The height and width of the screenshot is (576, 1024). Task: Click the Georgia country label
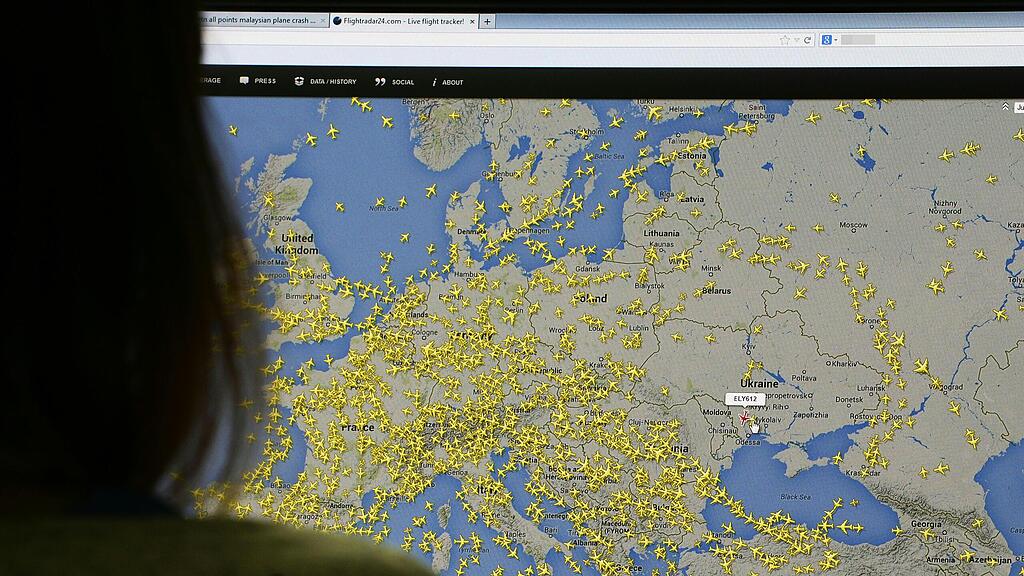click(x=926, y=524)
